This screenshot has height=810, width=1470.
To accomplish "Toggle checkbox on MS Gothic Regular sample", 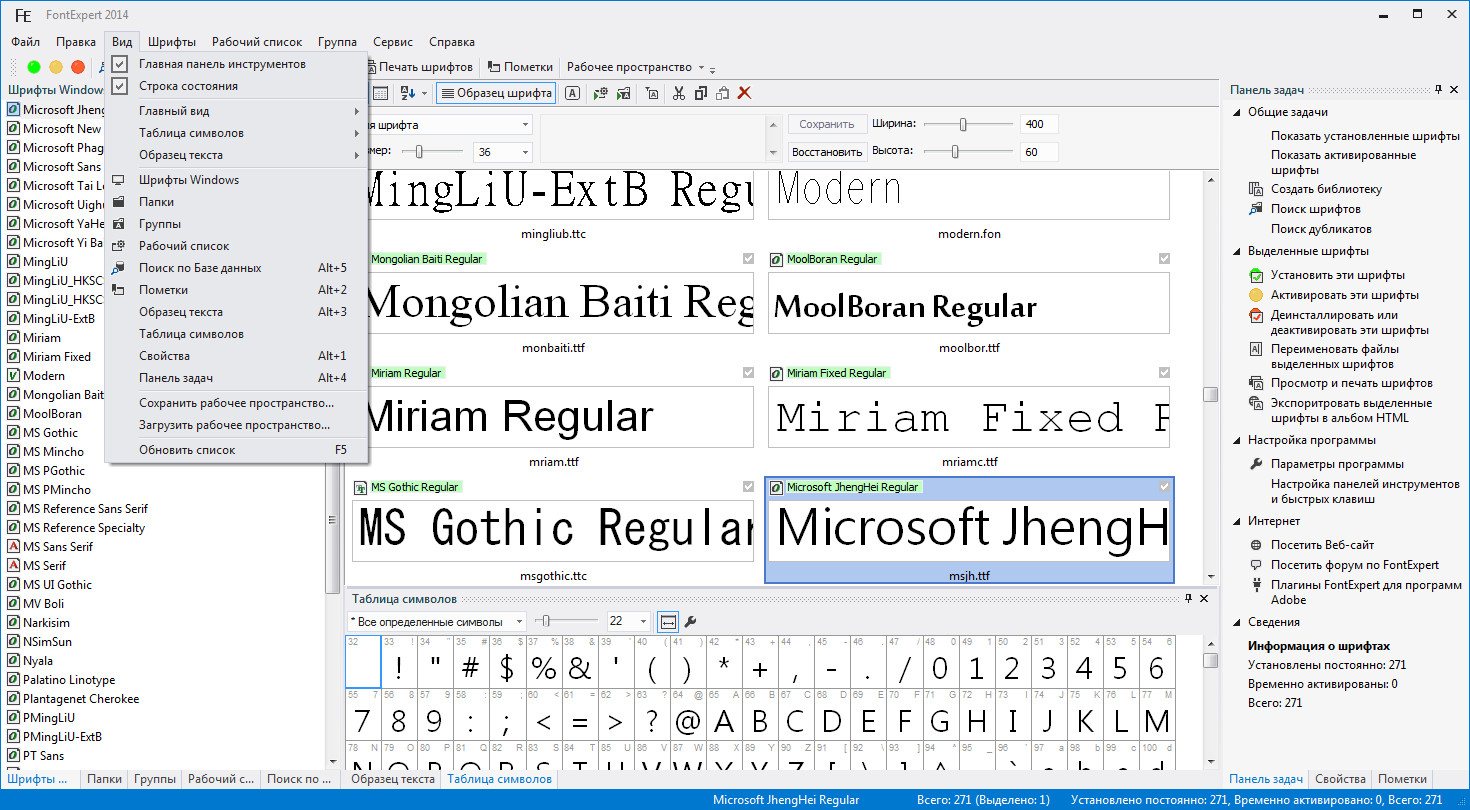I will tap(748, 487).
